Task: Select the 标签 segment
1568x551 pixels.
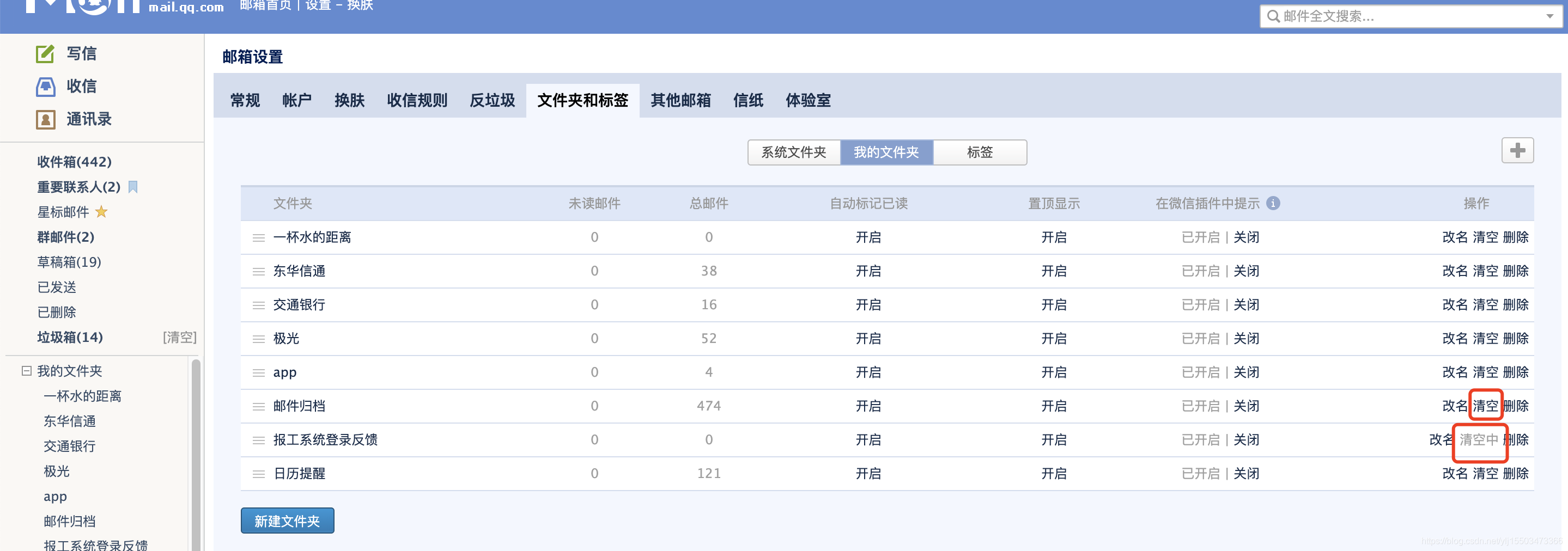Action: pos(980,152)
